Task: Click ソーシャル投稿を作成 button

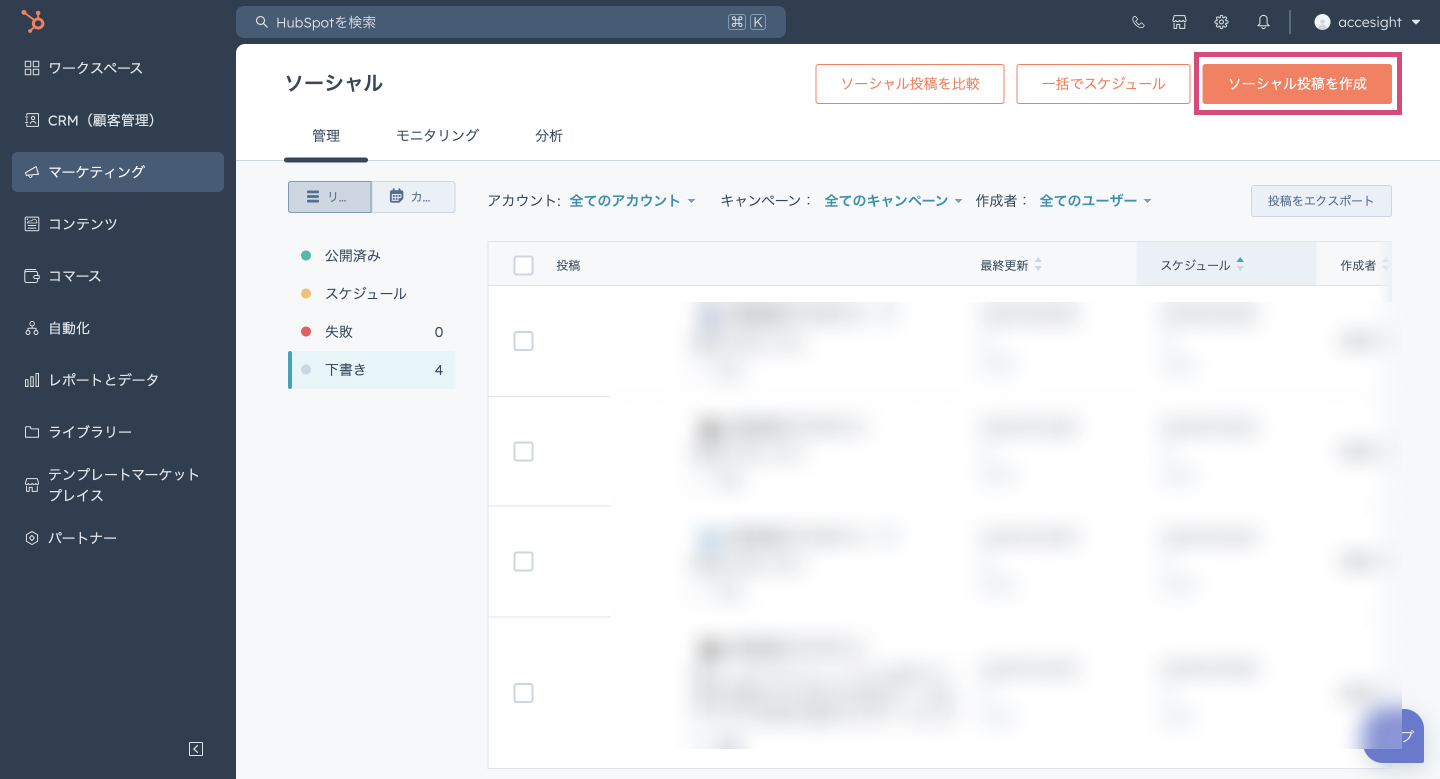Action: click(x=1297, y=84)
